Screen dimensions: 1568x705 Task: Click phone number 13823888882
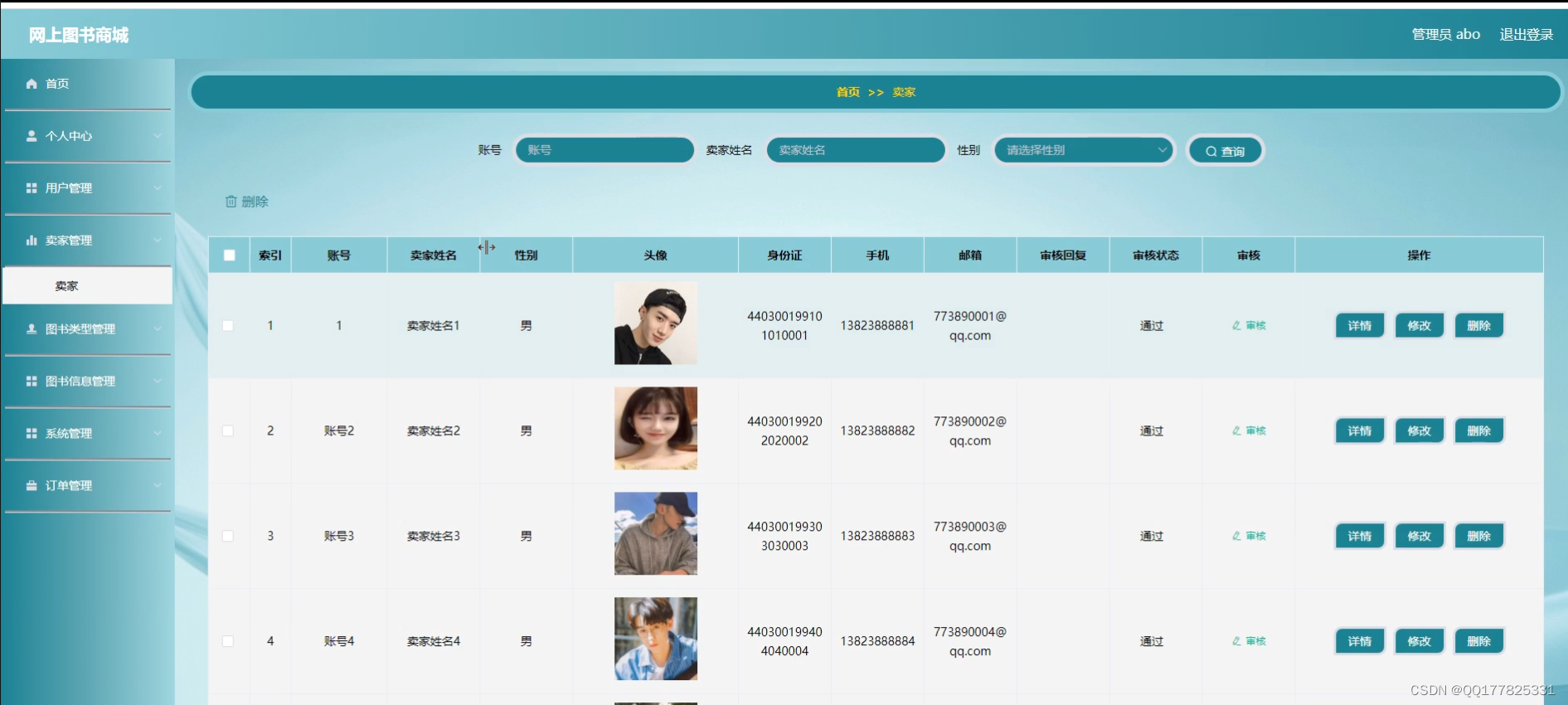pos(877,431)
